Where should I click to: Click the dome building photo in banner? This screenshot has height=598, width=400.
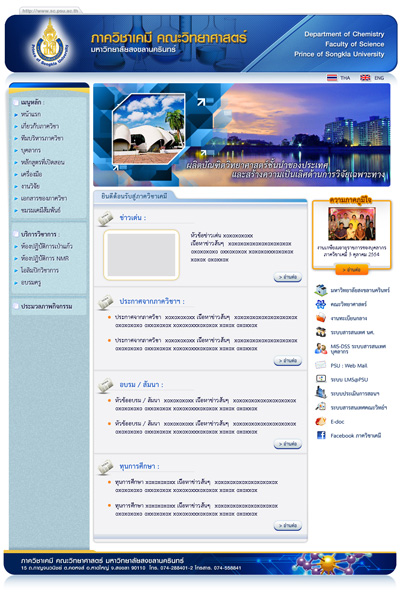(x=149, y=129)
